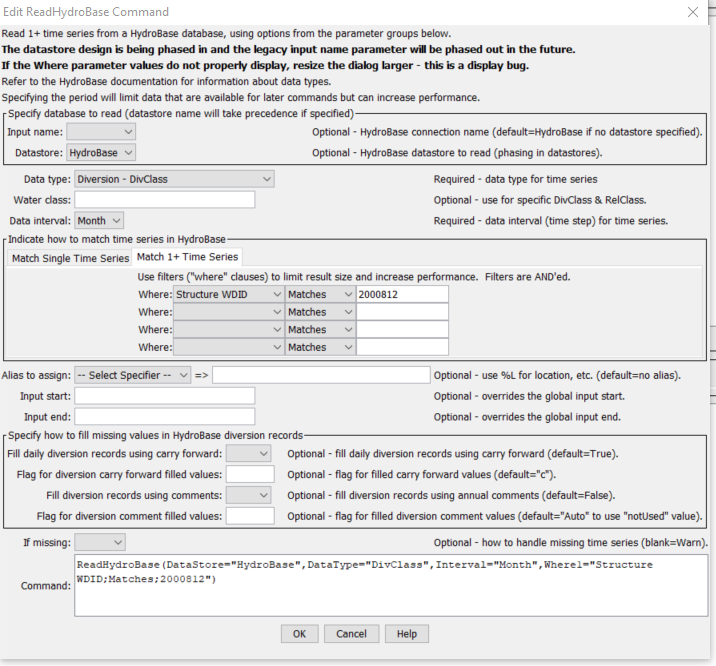The height and width of the screenshot is (666, 716).
Task: Close the Edit ReadHydroBase Command dialog
Action: click(693, 12)
